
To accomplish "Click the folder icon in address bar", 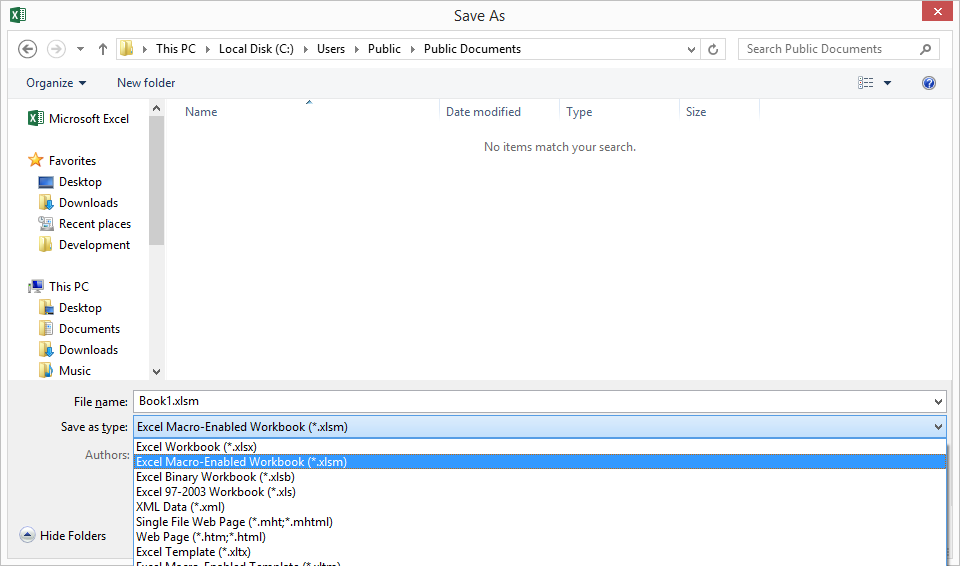I will (x=127, y=48).
